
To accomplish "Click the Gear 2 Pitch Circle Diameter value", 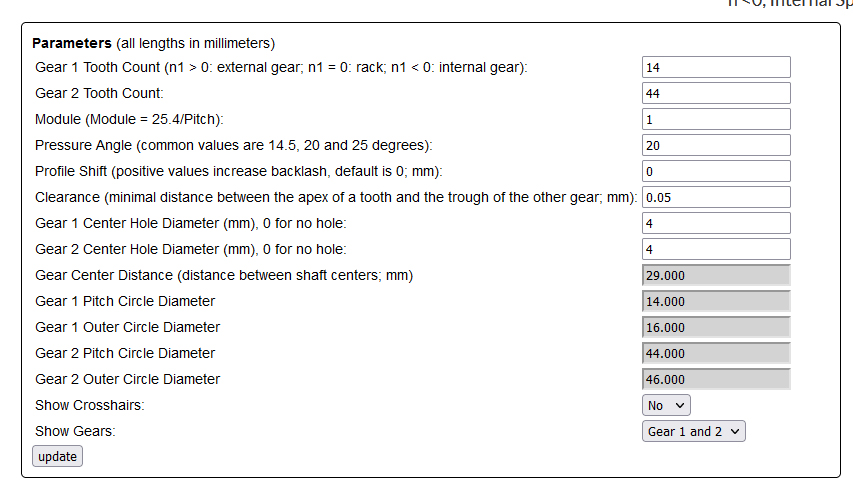I will pyautogui.click(x=716, y=353).
